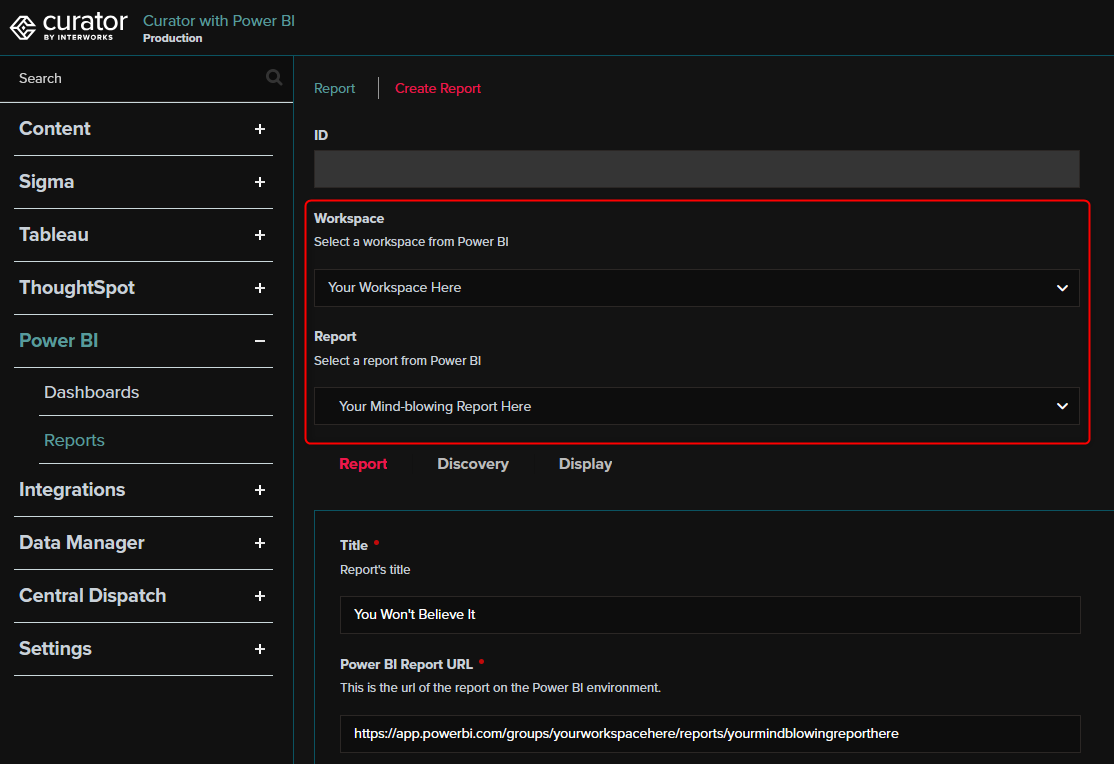
Task: Open the Content menu item
Action: pyautogui.click(x=55, y=129)
